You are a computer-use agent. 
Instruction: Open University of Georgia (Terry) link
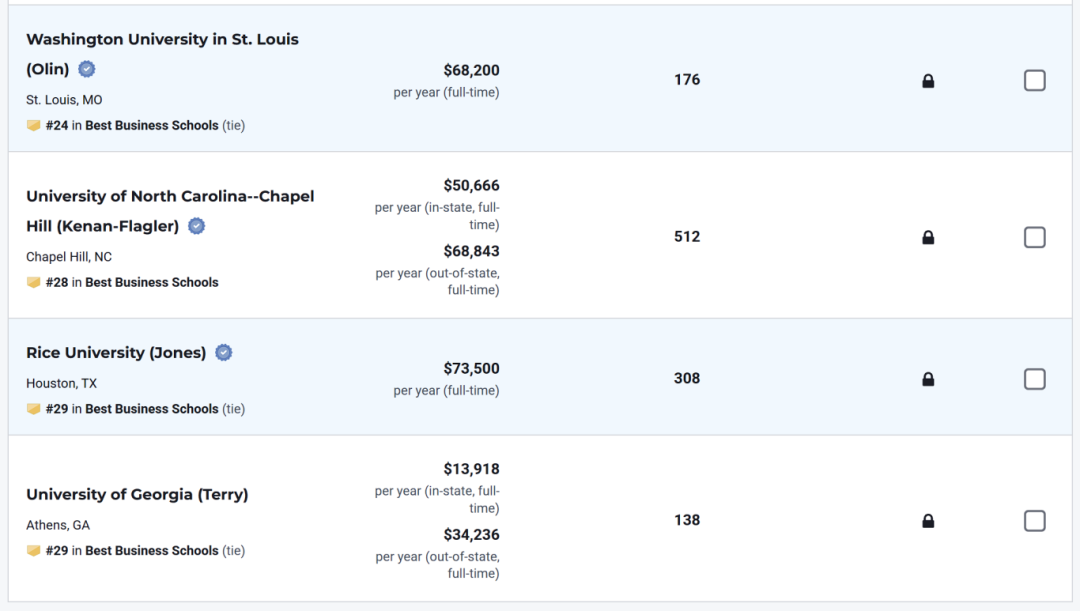(137, 495)
